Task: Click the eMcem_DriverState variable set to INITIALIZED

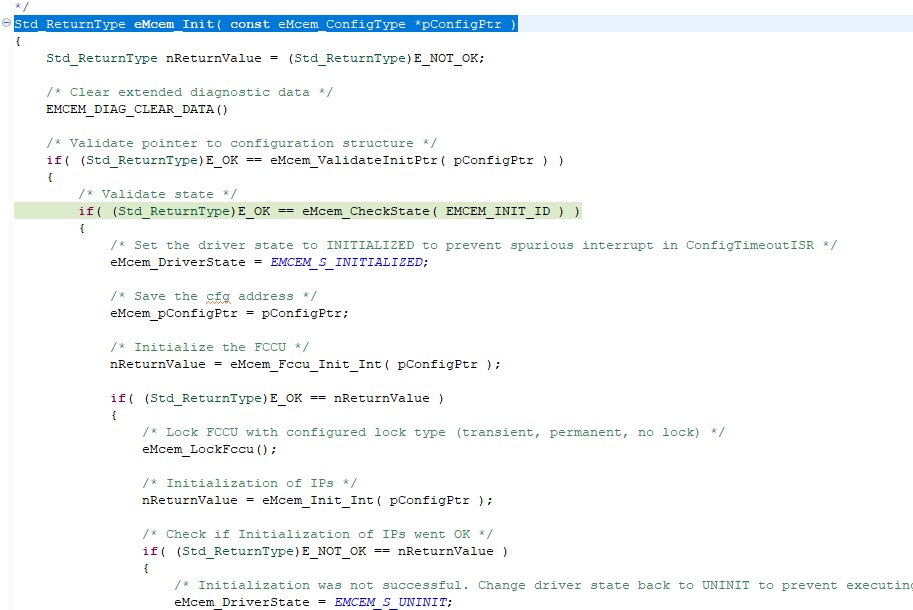Action: click(178, 263)
